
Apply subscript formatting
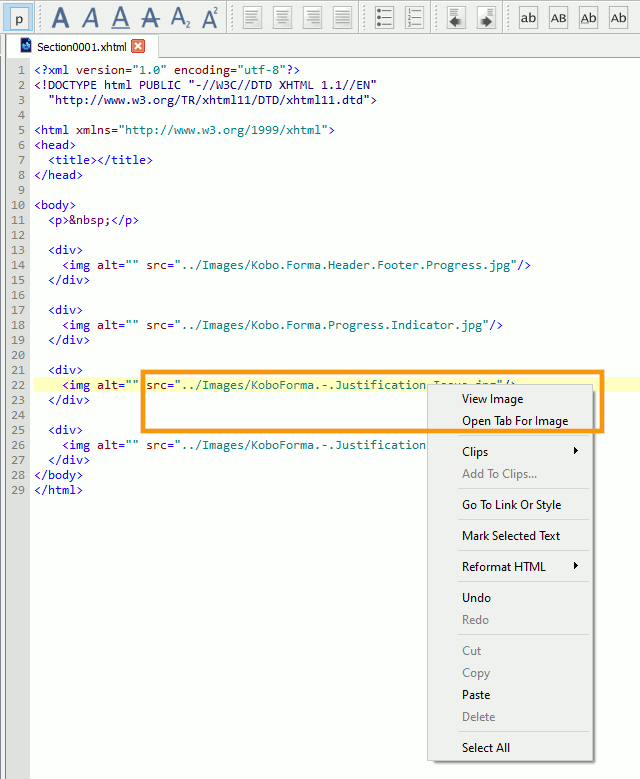180,18
